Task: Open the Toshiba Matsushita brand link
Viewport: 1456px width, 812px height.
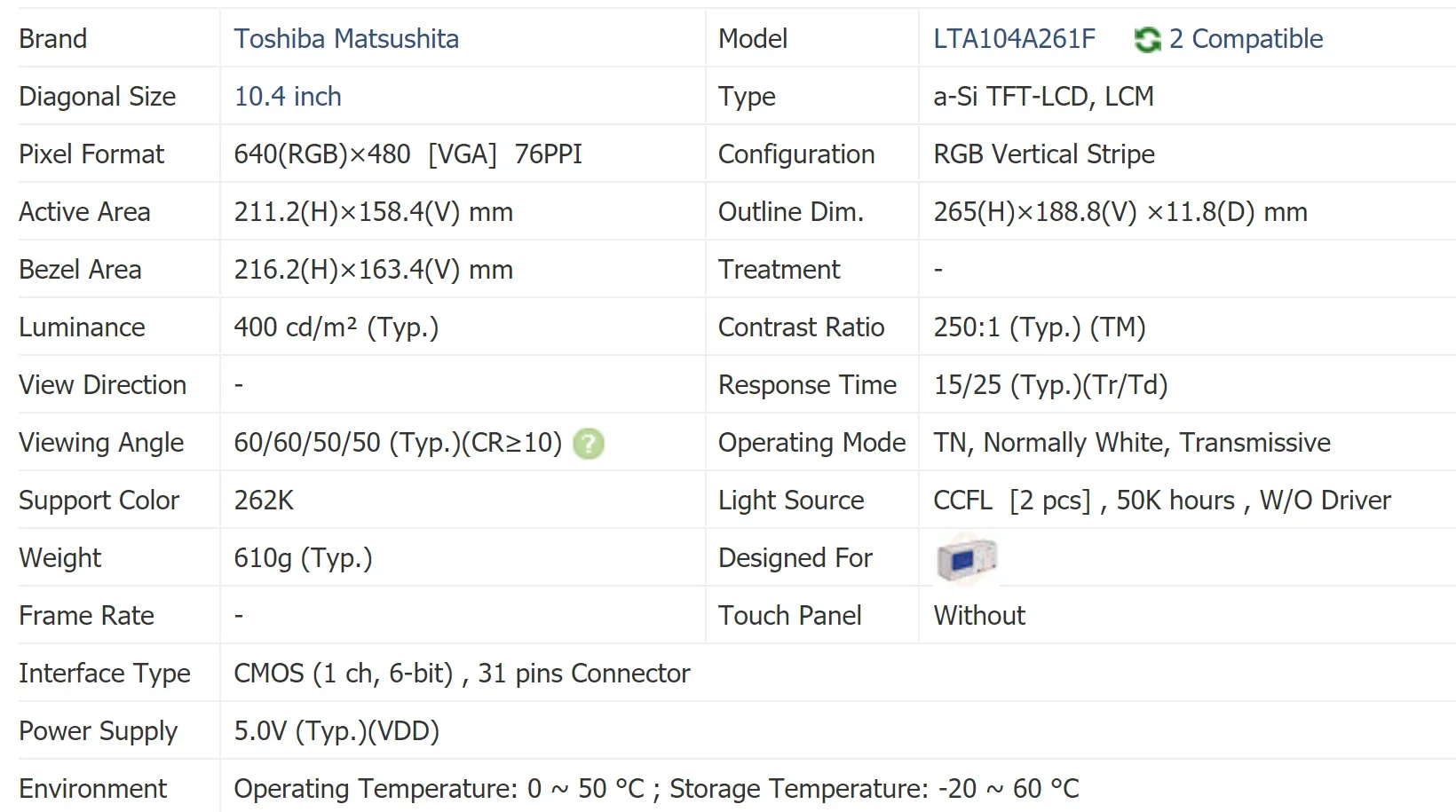Action: [346, 39]
